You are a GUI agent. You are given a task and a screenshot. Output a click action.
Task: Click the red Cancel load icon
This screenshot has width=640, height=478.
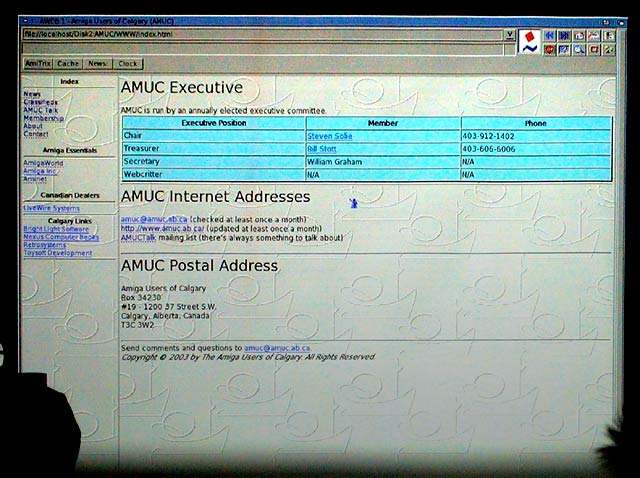[x=549, y=50]
